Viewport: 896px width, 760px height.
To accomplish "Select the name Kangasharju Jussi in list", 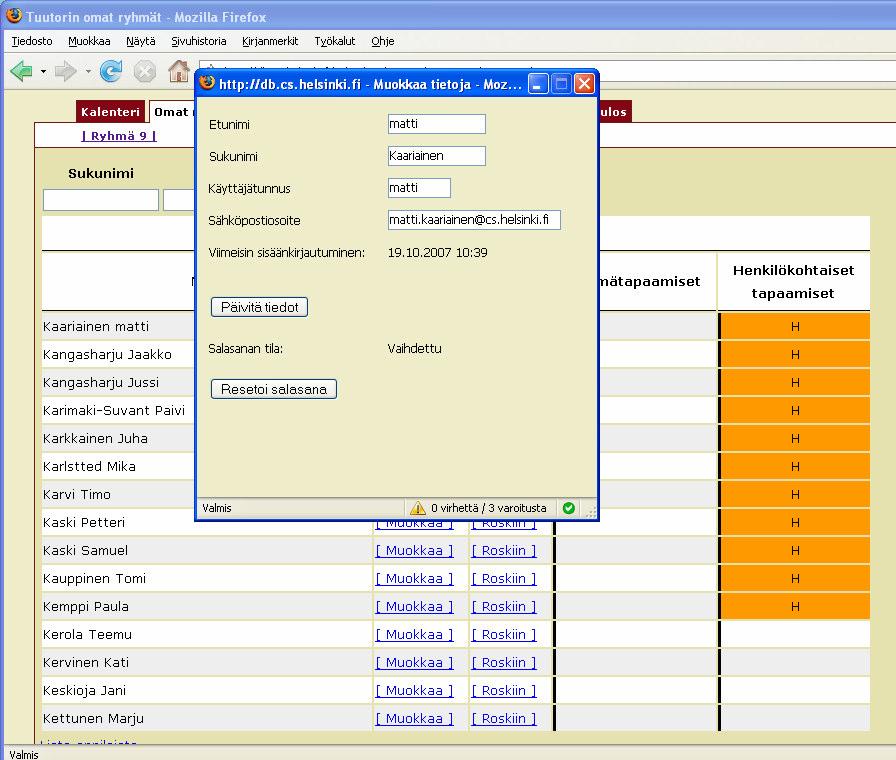I will coord(101,382).
